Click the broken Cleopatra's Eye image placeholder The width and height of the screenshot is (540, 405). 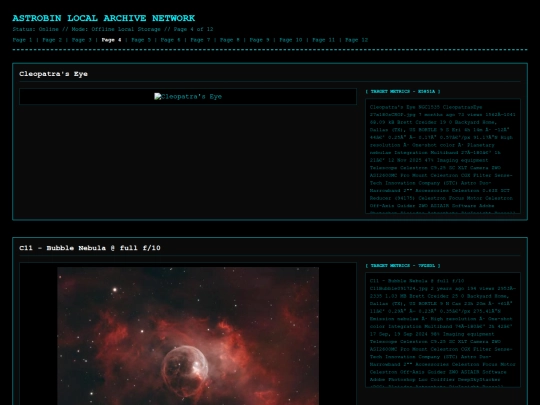(x=188, y=96)
